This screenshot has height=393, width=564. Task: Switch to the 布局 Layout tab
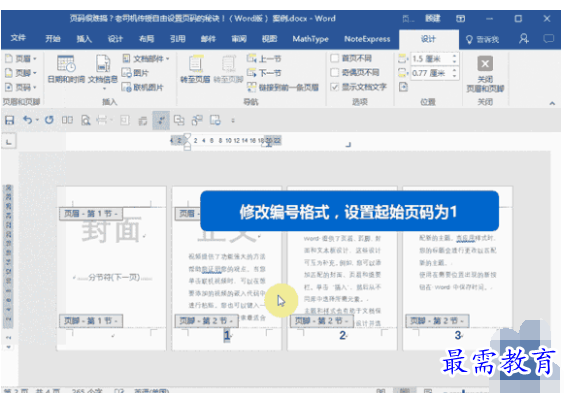pos(146,39)
